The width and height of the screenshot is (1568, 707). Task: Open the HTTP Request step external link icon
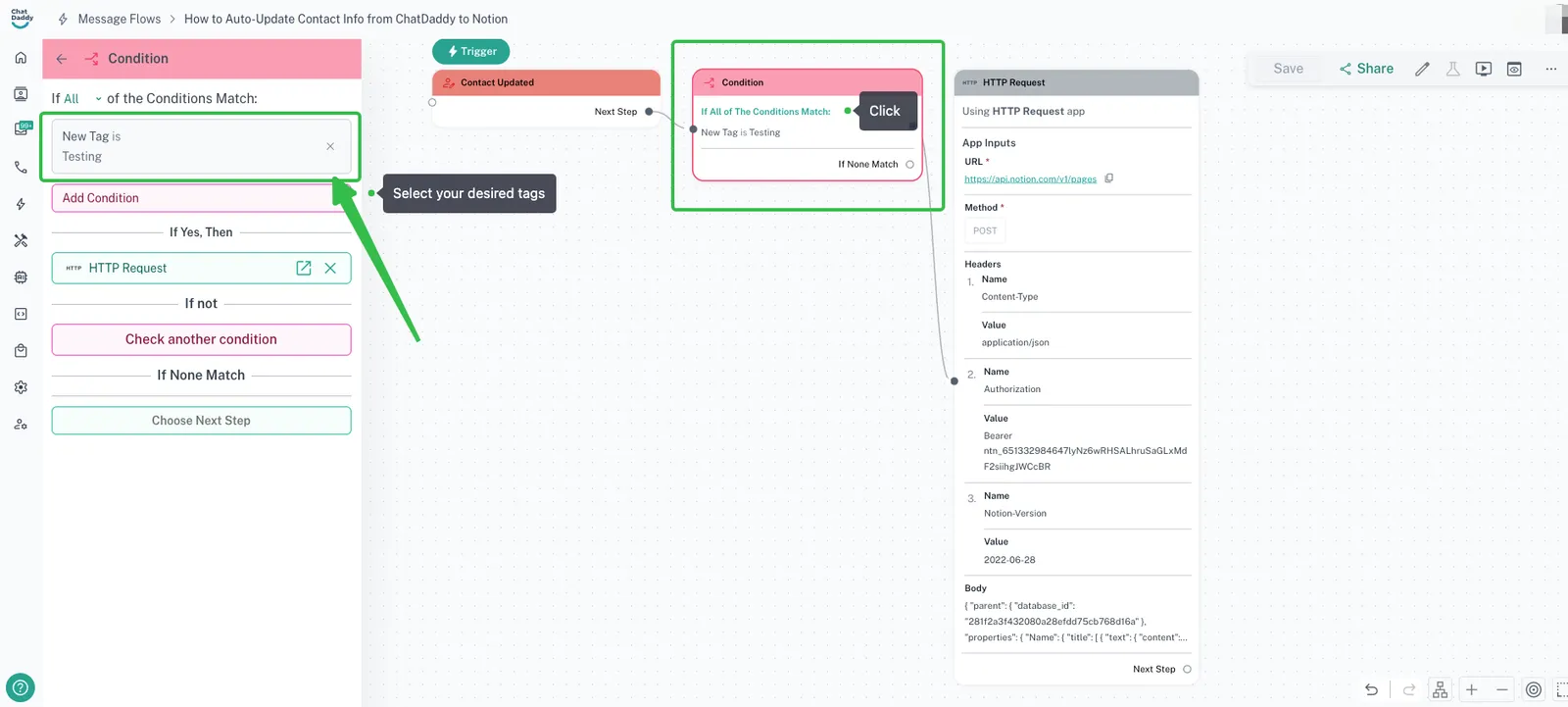304,268
